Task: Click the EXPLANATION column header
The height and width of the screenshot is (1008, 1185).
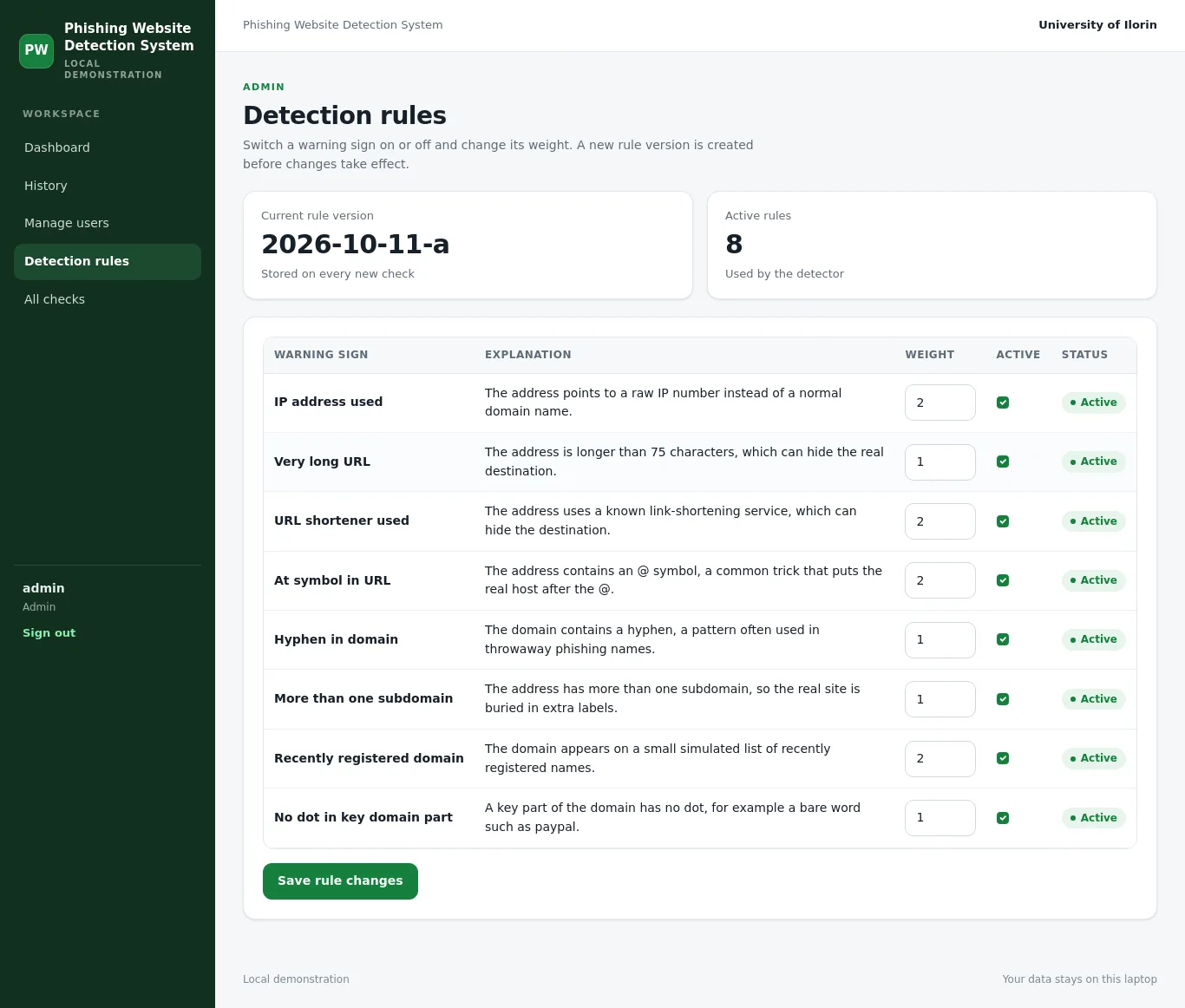Action: coord(527,355)
